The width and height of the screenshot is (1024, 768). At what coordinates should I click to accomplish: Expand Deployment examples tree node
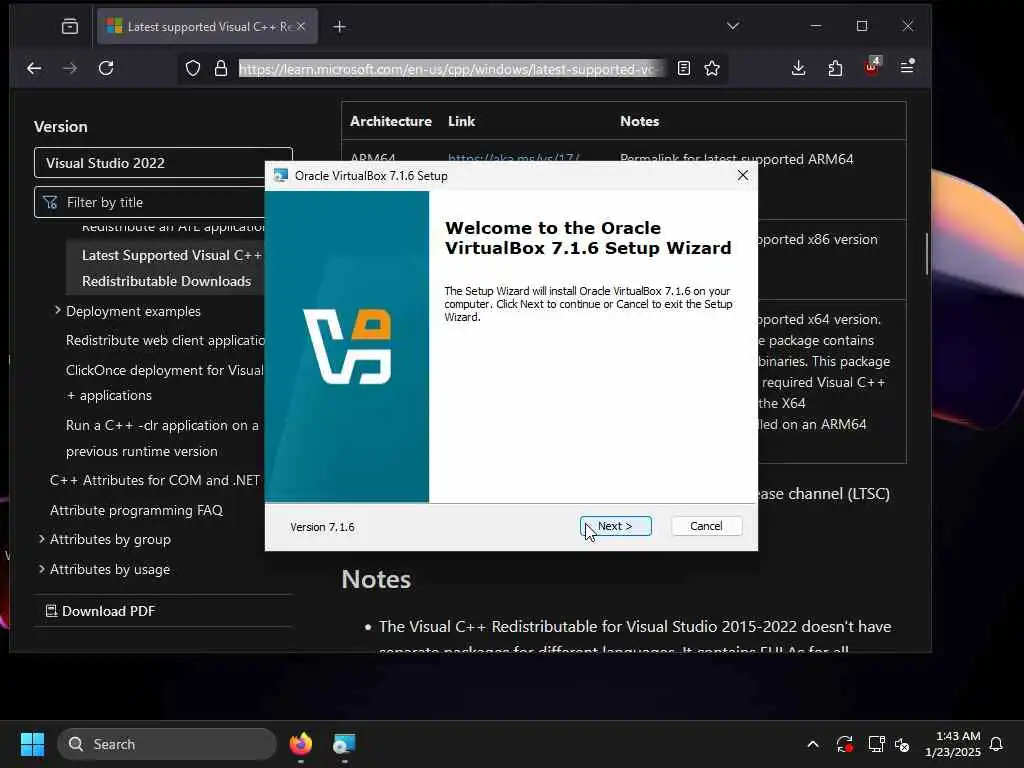click(x=57, y=310)
